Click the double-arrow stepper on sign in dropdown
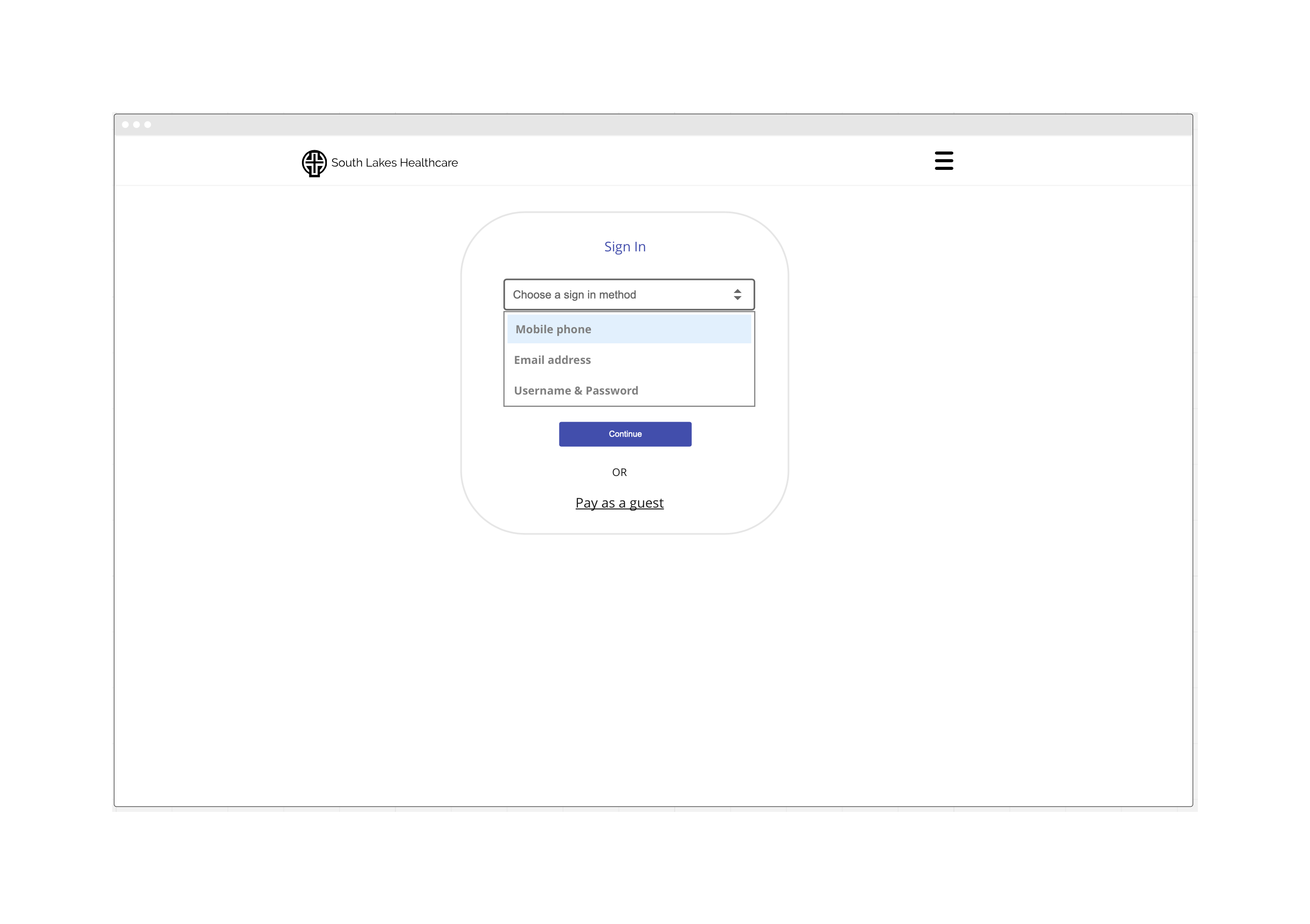 pyautogui.click(x=737, y=295)
